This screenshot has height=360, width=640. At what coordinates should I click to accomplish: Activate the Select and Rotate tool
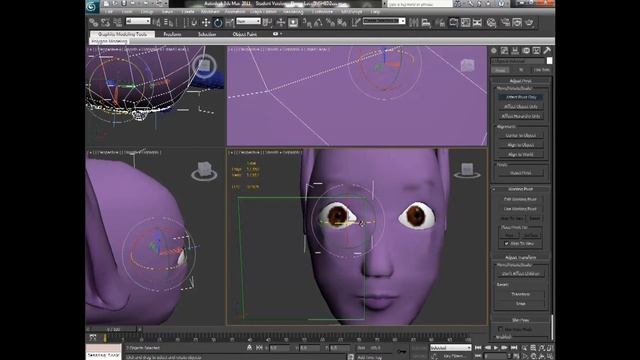click(218, 22)
